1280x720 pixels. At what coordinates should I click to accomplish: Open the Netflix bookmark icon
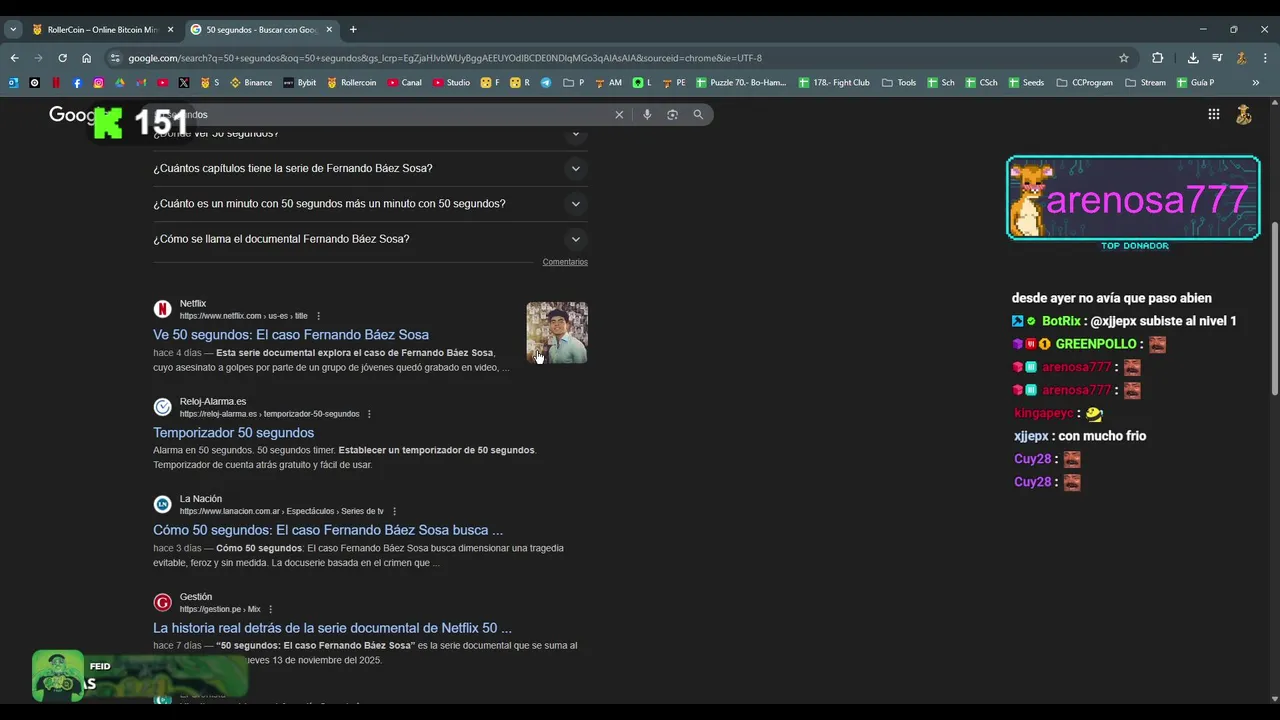[x=56, y=83]
